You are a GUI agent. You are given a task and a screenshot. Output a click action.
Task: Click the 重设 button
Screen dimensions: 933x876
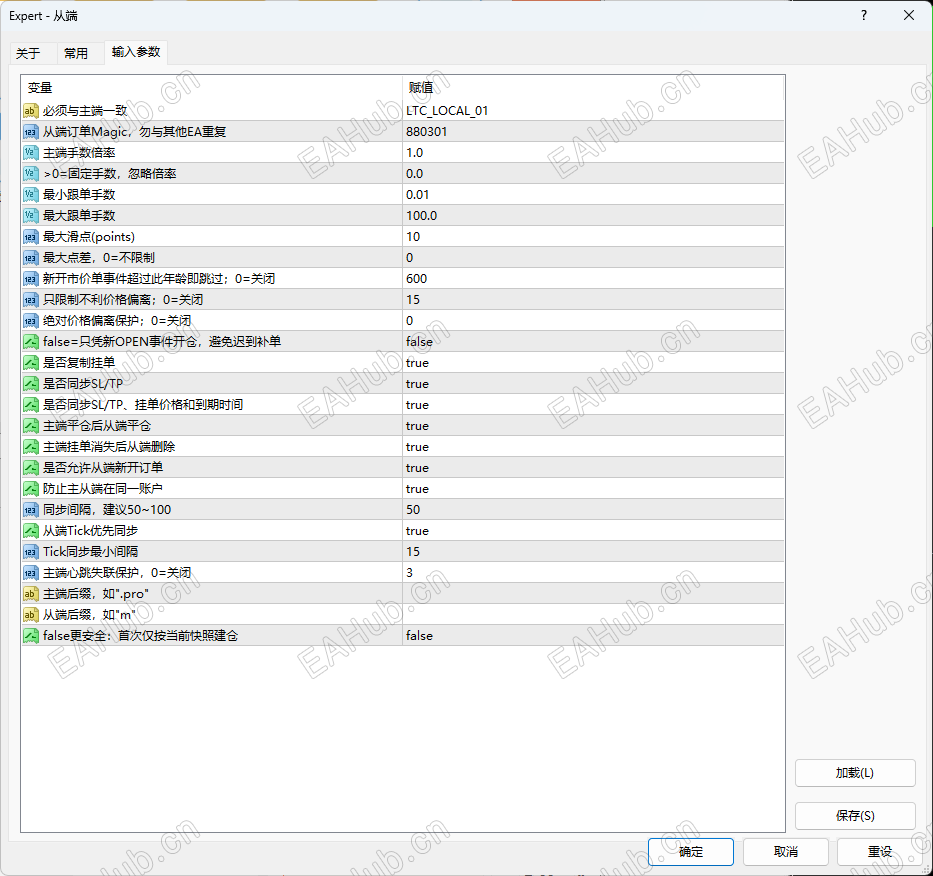point(880,852)
